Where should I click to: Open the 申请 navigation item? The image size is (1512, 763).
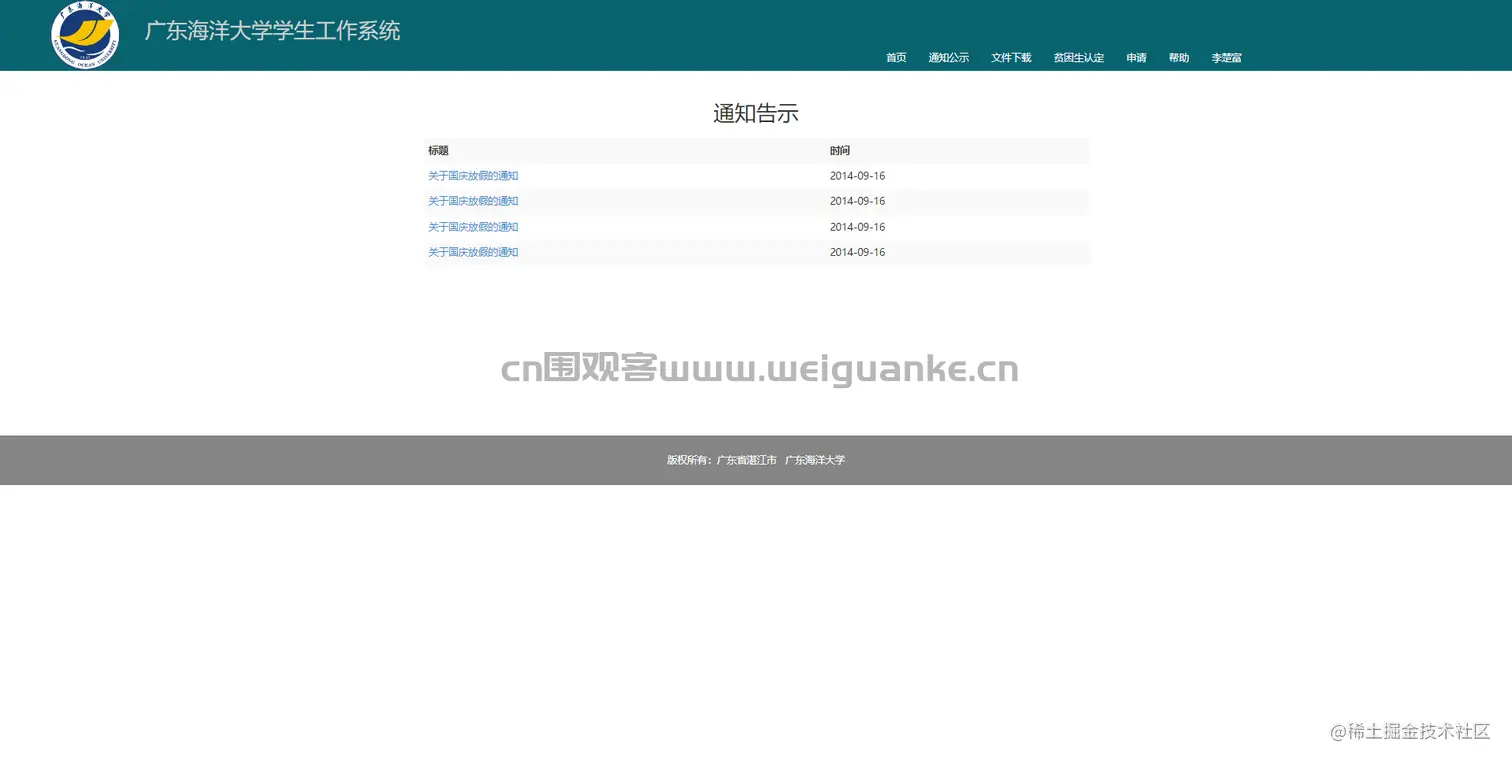[x=1136, y=58]
